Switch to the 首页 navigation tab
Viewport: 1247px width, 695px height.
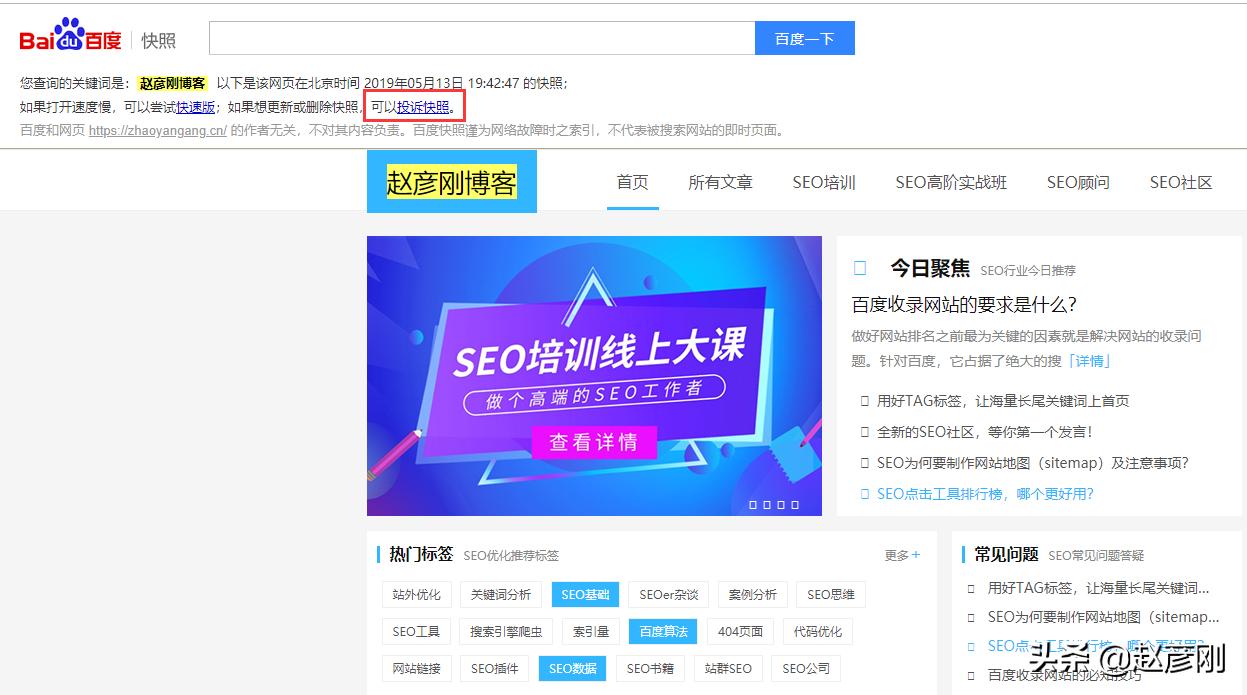click(632, 182)
